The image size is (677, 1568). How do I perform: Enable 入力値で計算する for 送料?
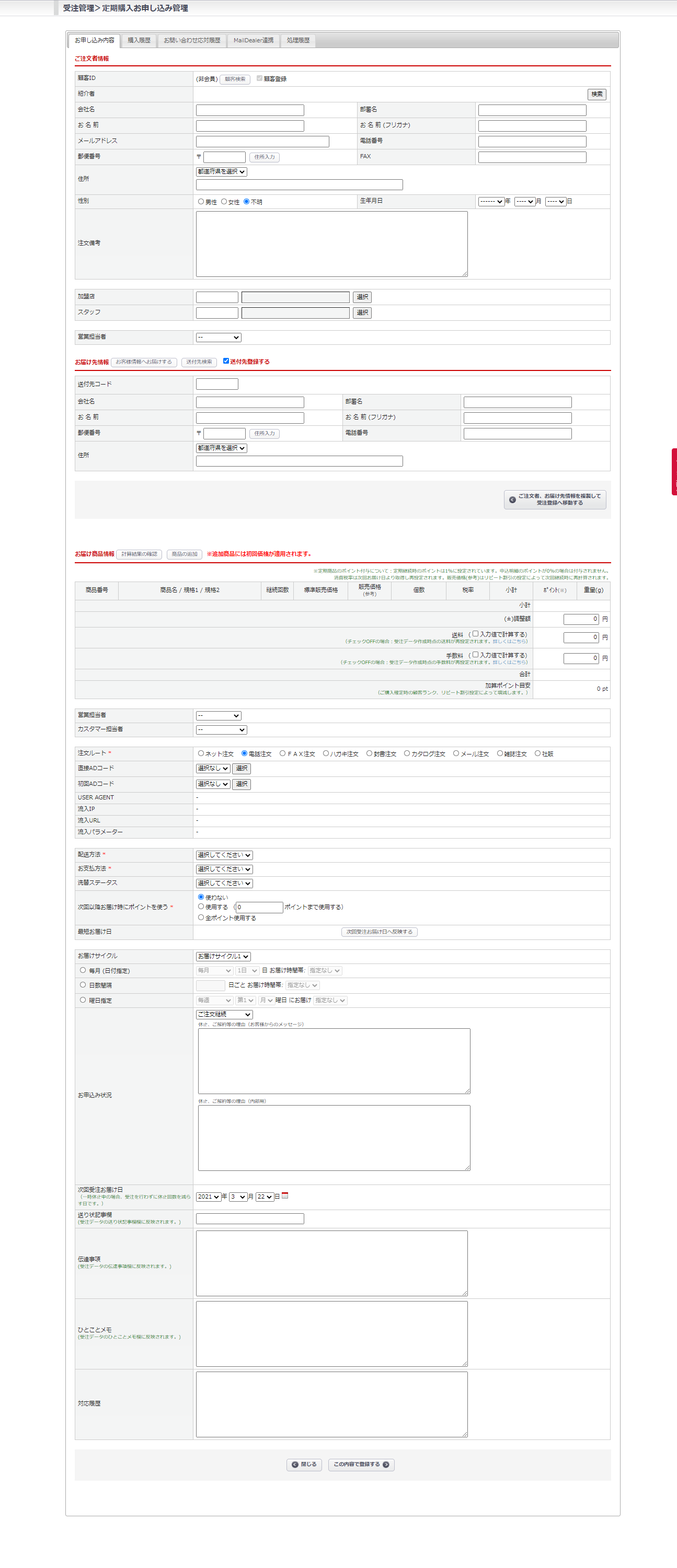(x=476, y=634)
